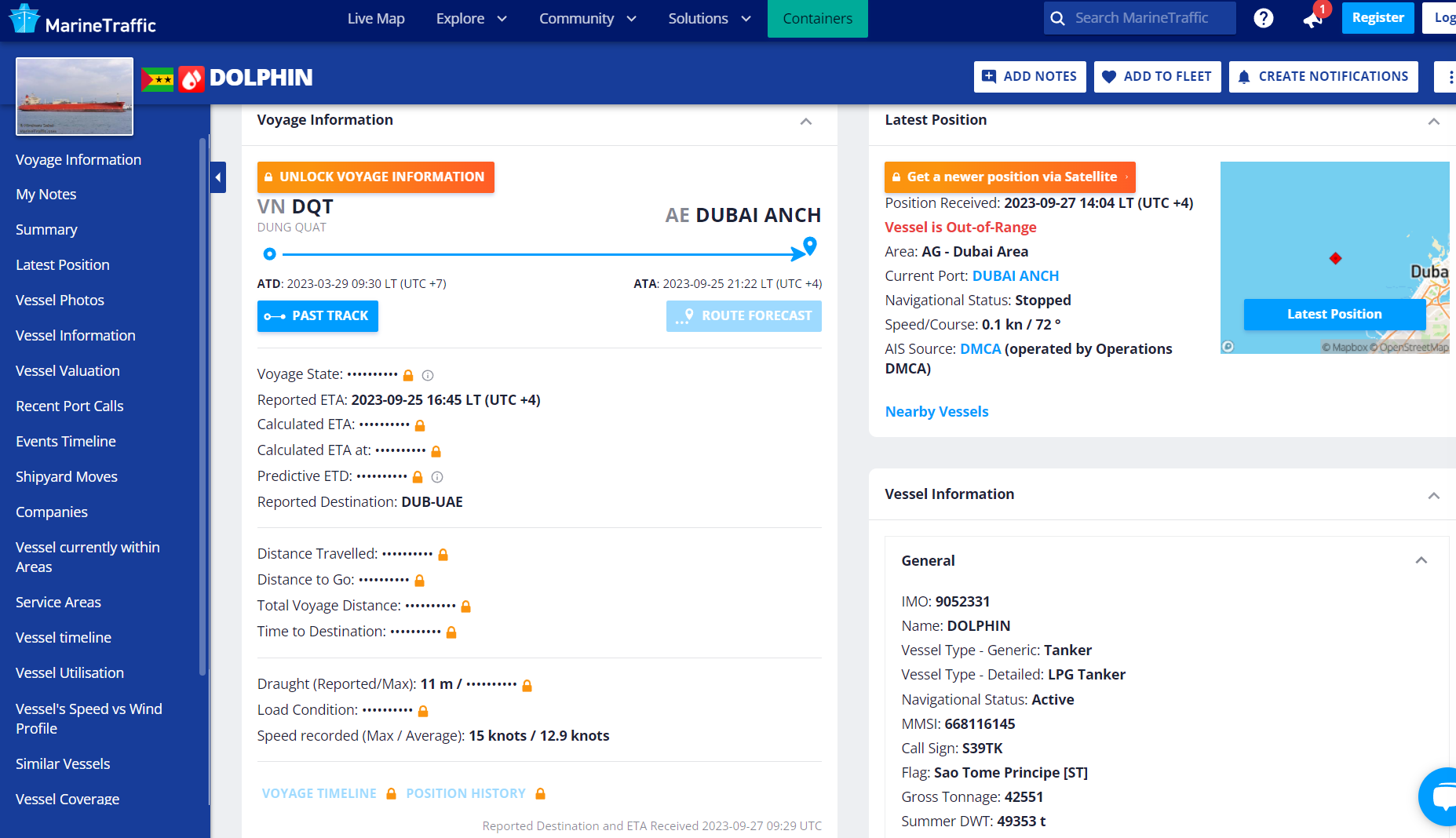
Task: Click the search magnifier icon
Action: [x=1058, y=18]
